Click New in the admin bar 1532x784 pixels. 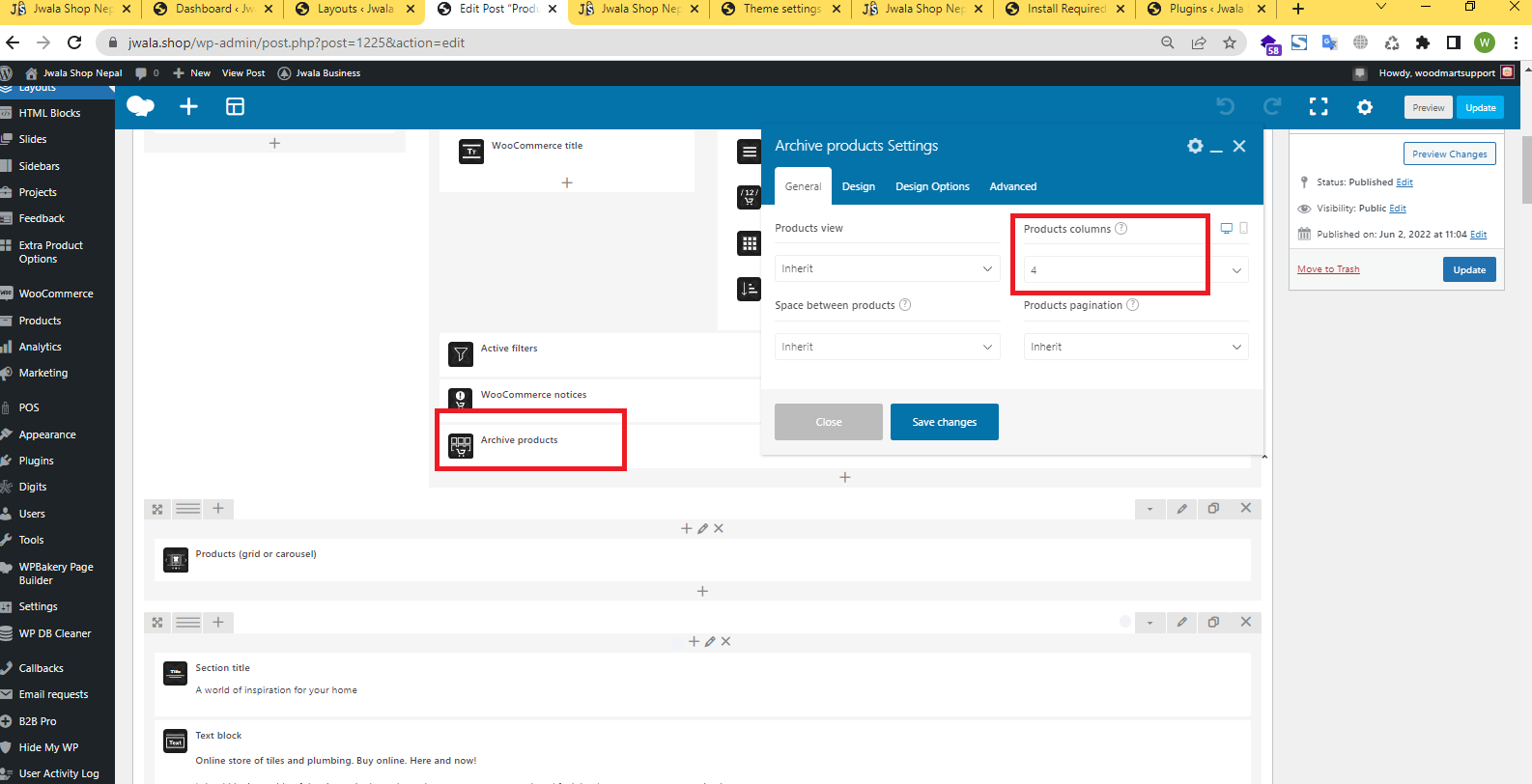(x=191, y=73)
